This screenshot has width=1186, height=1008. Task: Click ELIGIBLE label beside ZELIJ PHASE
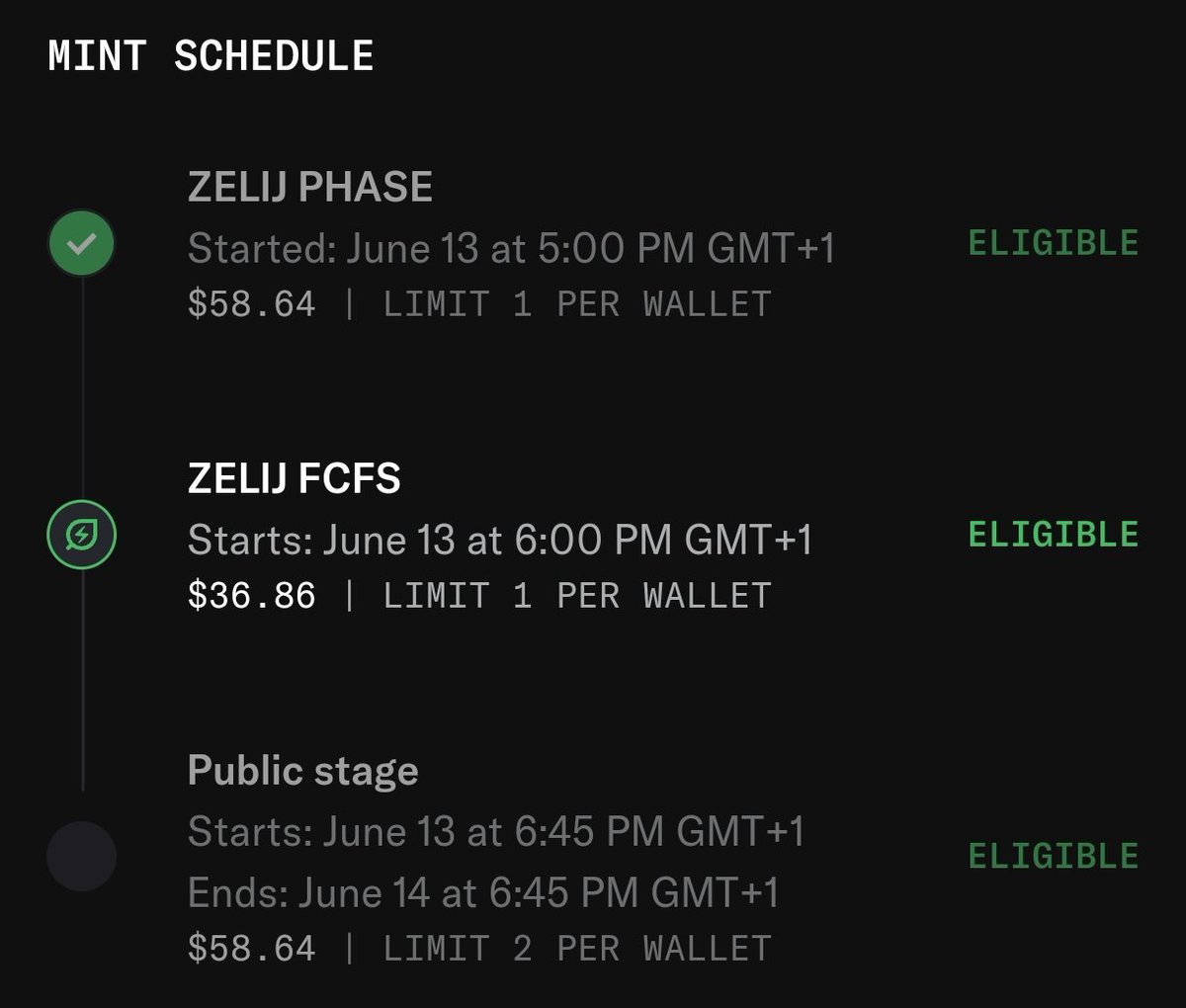pos(1054,243)
